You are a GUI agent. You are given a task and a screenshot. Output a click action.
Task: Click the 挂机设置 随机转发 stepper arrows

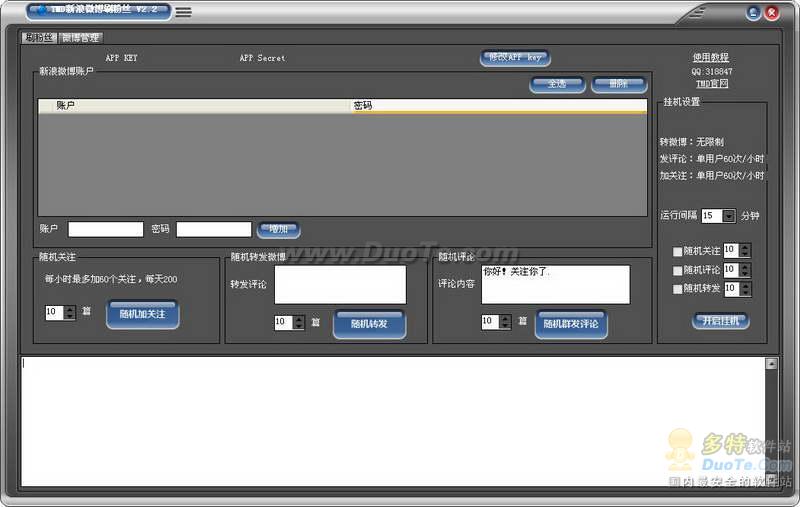point(745,289)
